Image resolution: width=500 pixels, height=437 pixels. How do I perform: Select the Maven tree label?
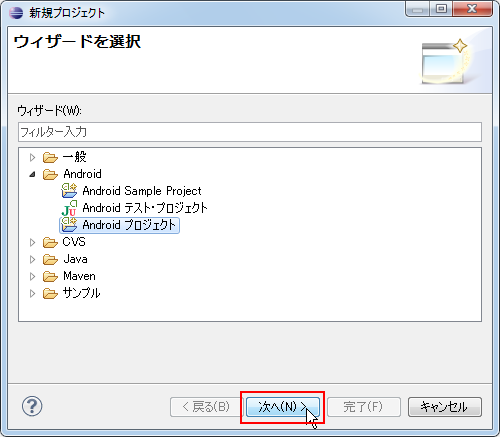pyautogui.click(x=79, y=276)
